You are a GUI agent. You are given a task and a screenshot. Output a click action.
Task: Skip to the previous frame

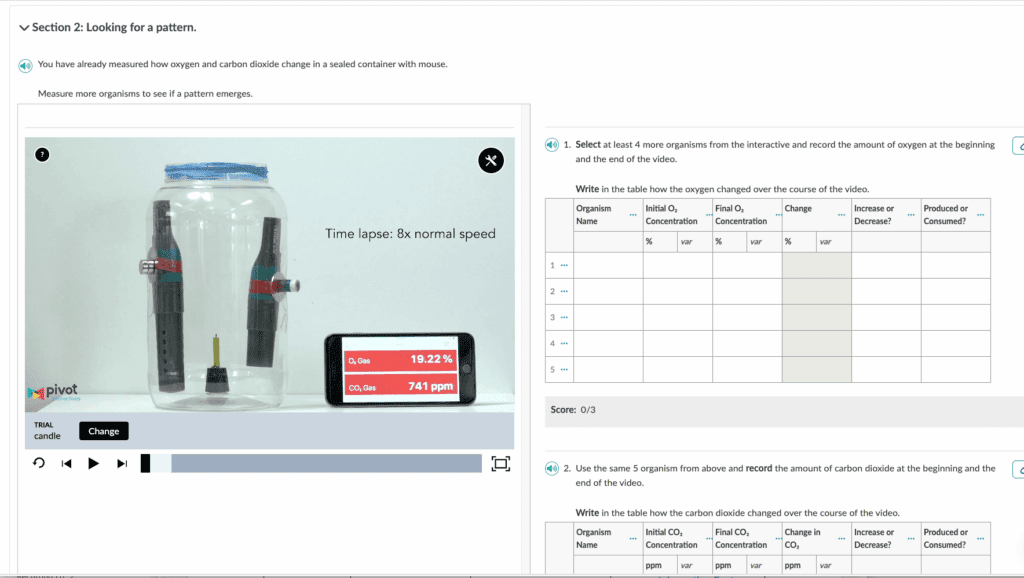coord(66,463)
